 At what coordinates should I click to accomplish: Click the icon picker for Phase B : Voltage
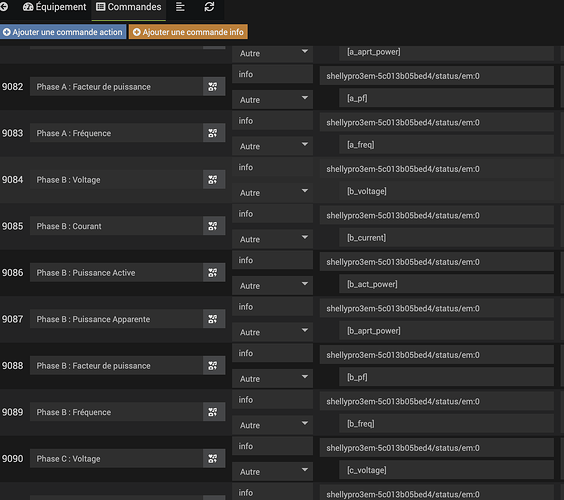coord(214,179)
